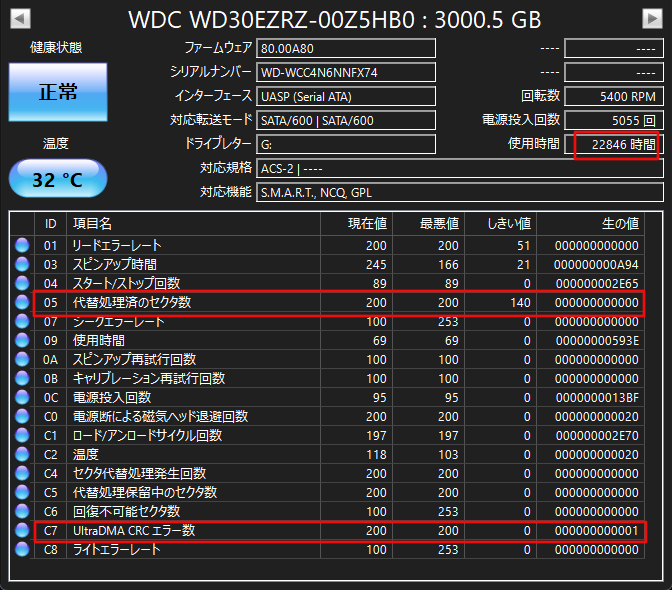Select the キャリブレーション再試行回数 attribute name
The height and width of the screenshot is (590, 672).
(x=149, y=378)
